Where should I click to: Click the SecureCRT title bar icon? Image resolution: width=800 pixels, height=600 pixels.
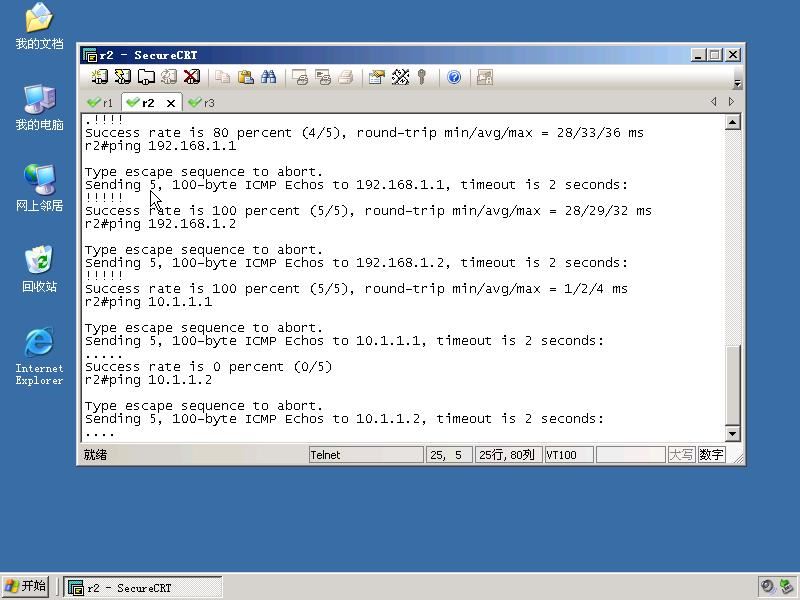90,55
